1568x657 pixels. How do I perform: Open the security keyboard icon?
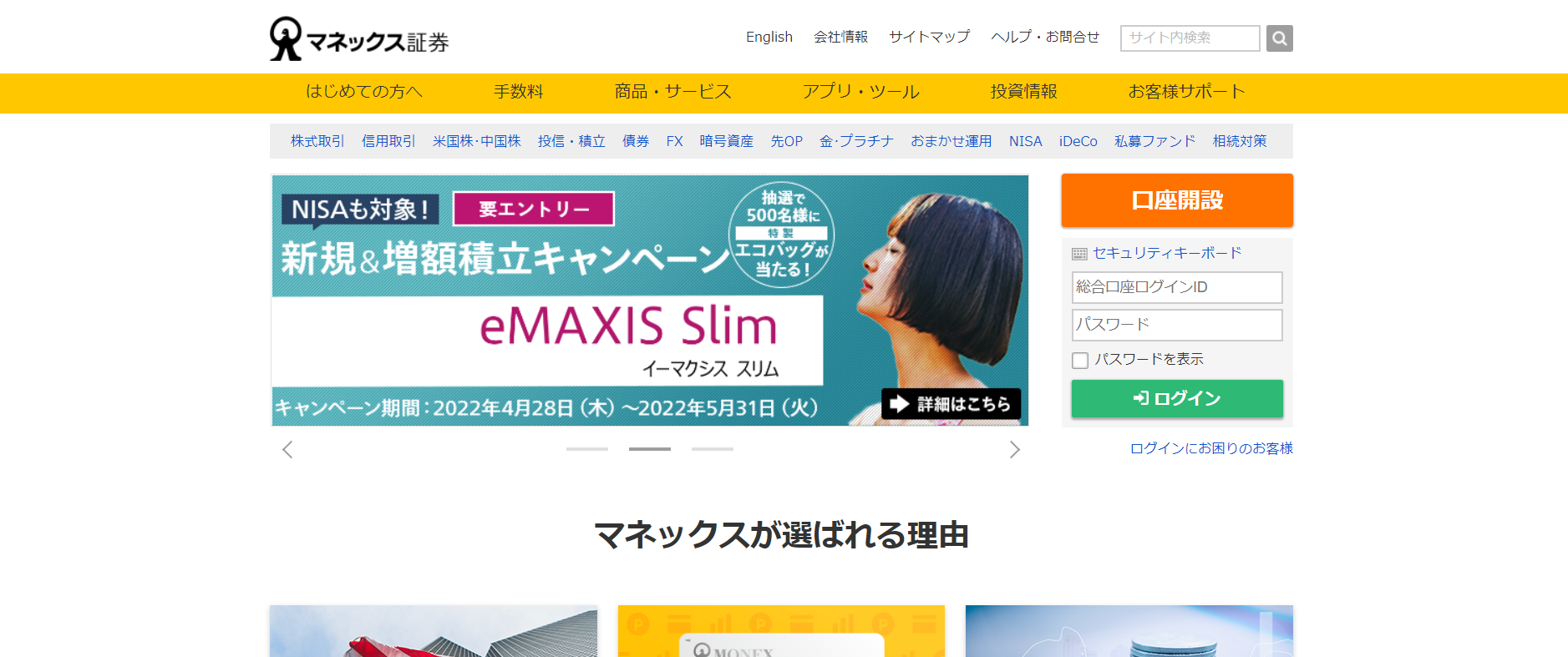click(1079, 254)
